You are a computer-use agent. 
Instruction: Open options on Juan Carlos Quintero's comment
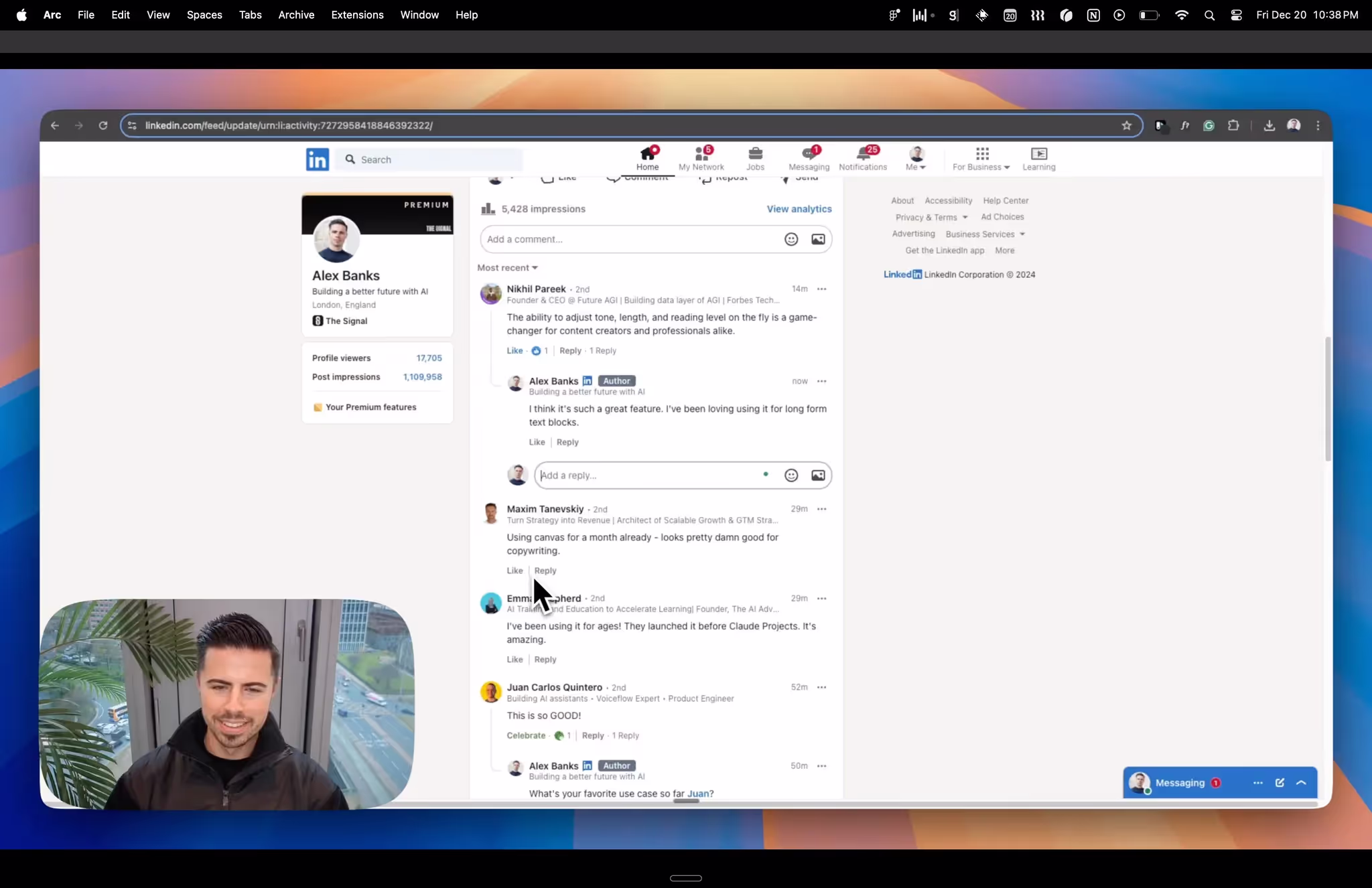(821, 687)
